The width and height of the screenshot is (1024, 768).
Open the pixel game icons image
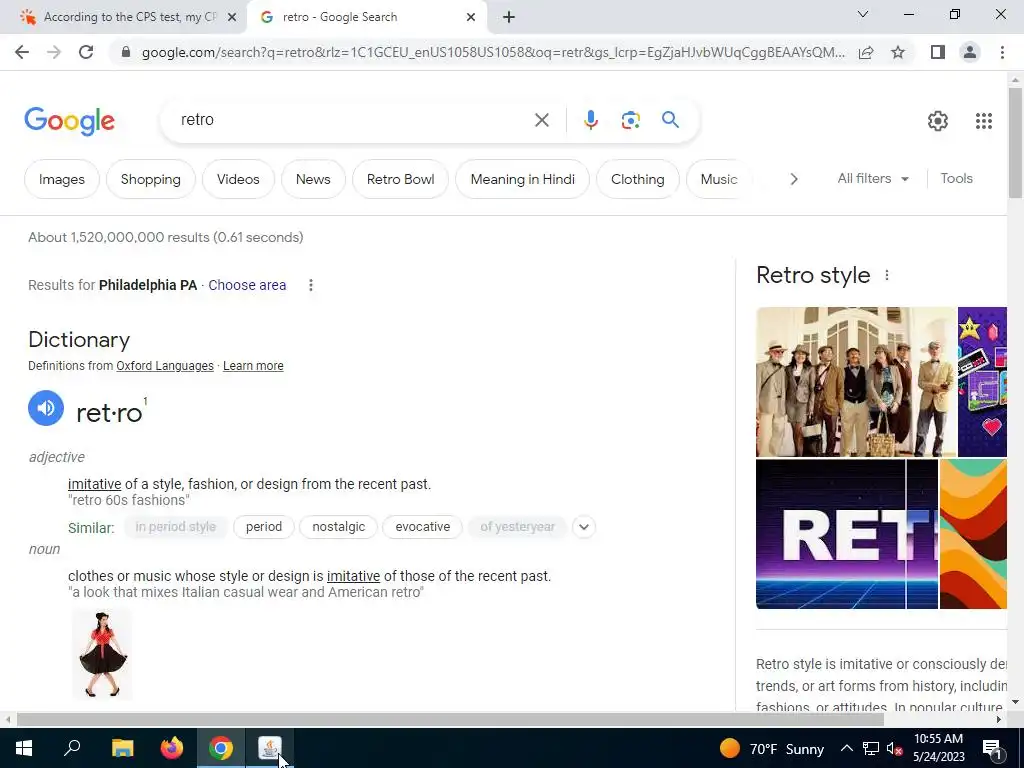tap(982, 382)
